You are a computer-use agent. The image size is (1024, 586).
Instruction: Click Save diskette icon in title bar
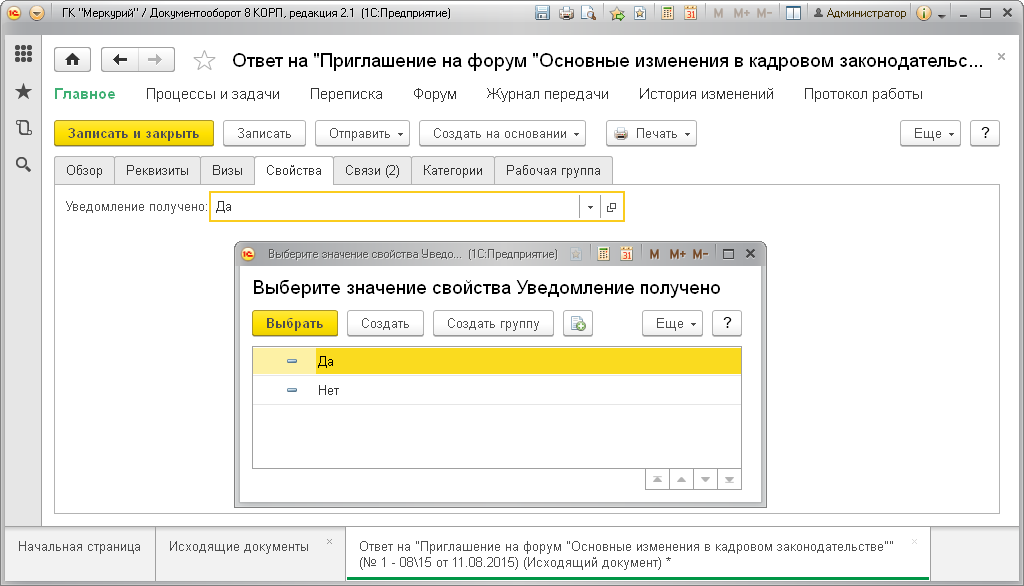[x=542, y=13]
